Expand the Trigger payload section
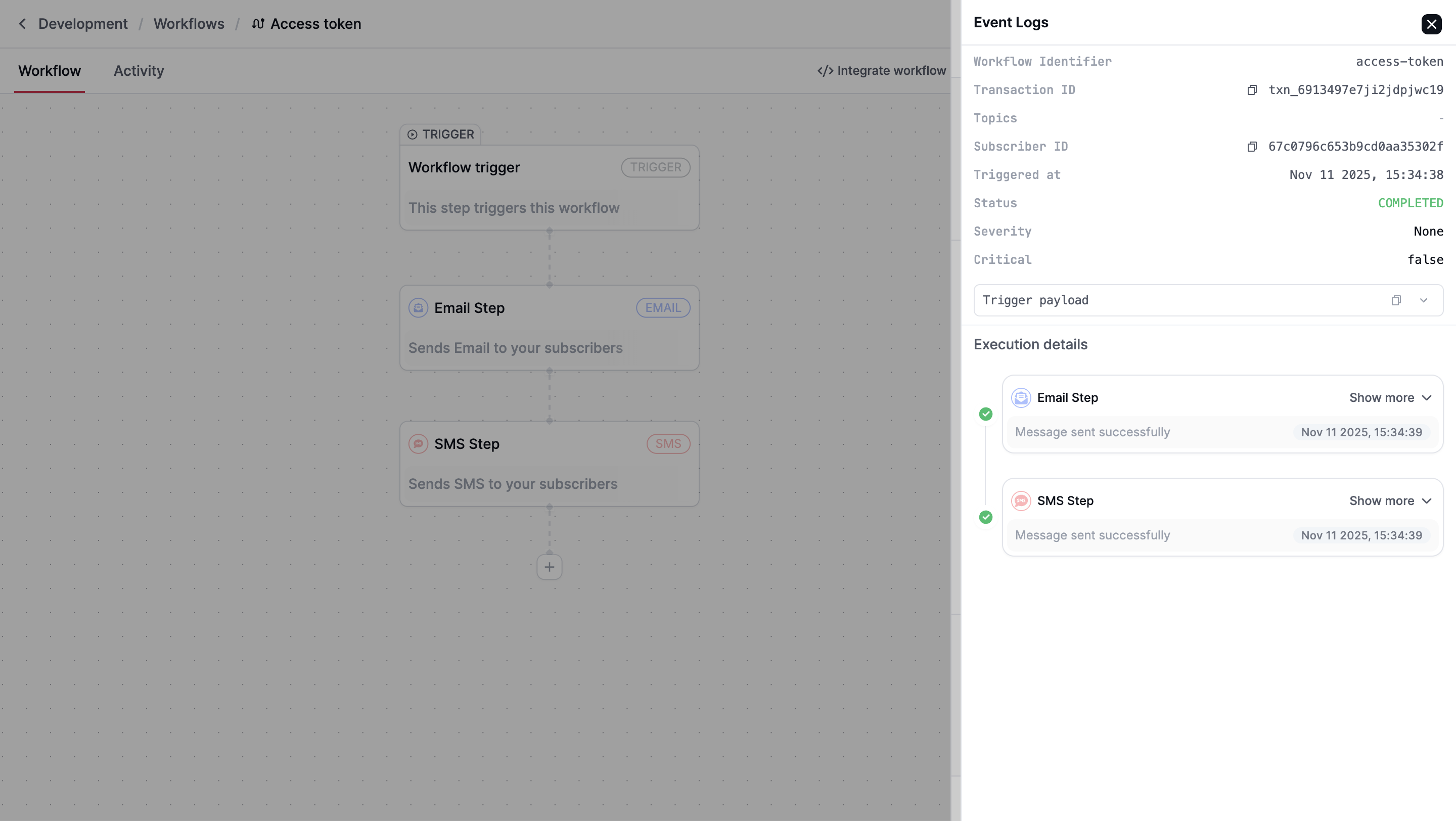1456x821 pixels. coord(1423,301)
